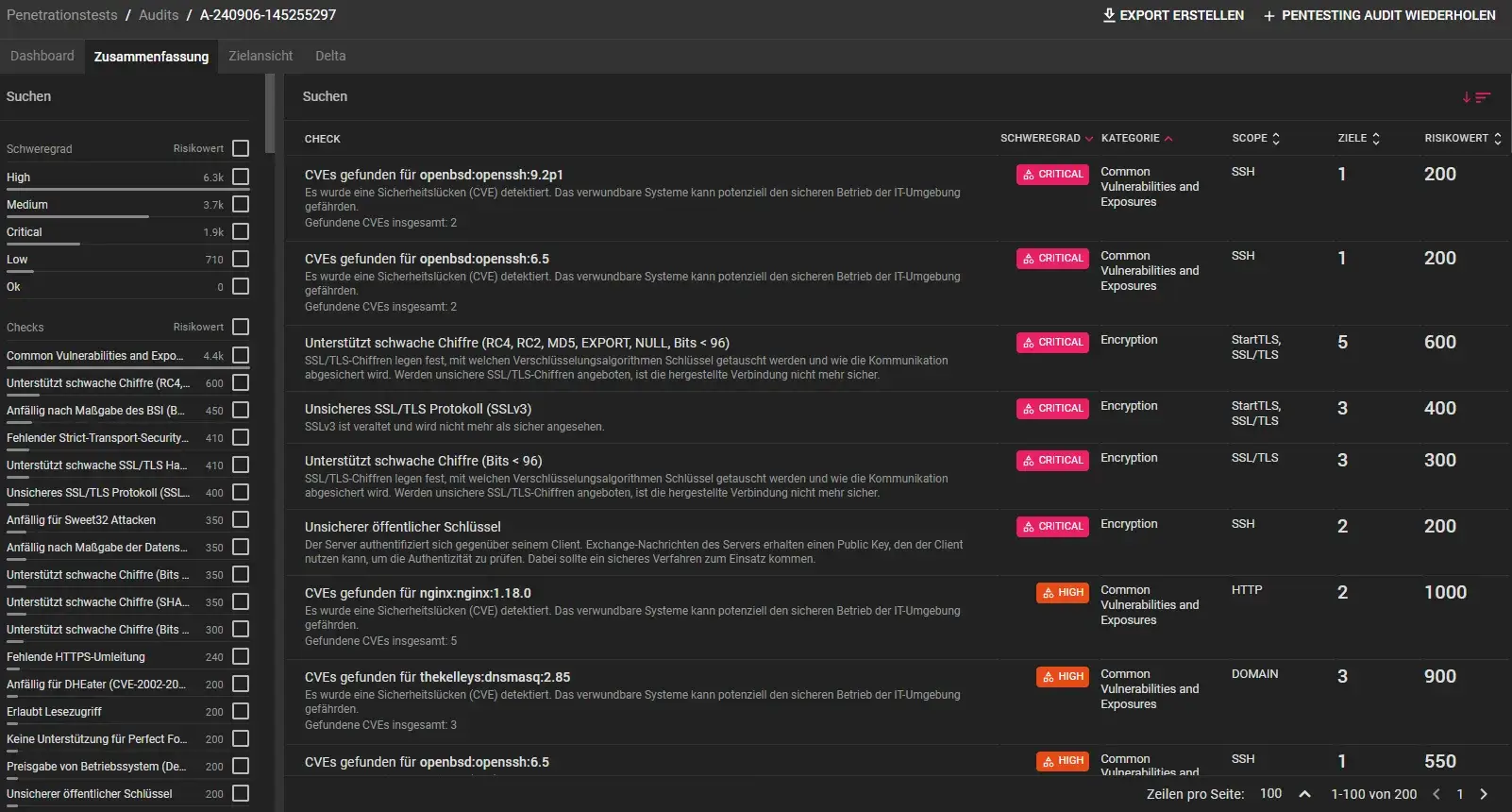Check the Unsicheres SSL/TLS Protokoll filter

(x=241, y=492)
